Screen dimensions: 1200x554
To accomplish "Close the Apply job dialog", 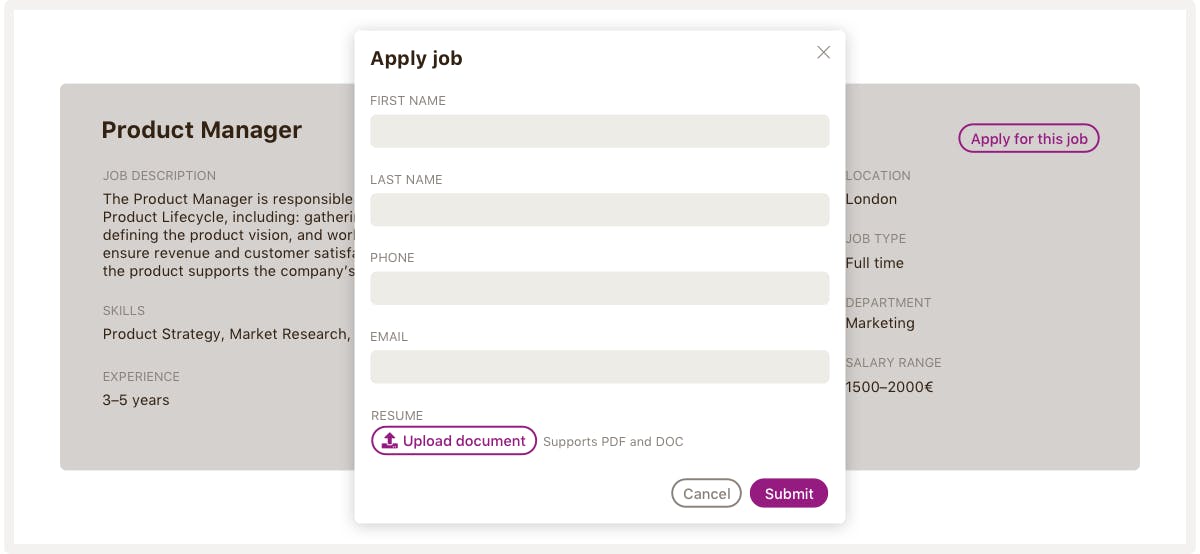I will pos(823,53).
